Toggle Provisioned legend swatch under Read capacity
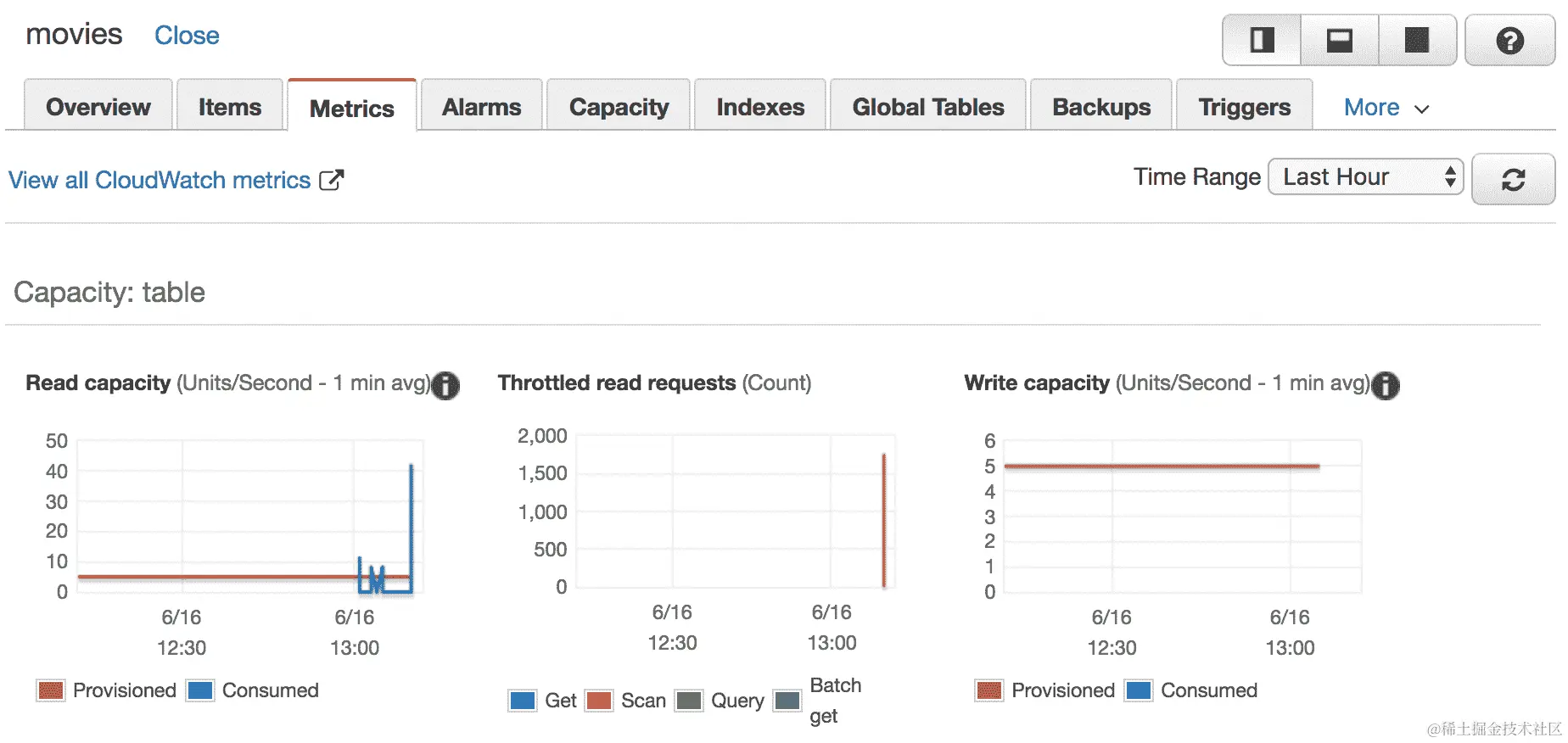The image size is (1568, 743). [51, 690]
